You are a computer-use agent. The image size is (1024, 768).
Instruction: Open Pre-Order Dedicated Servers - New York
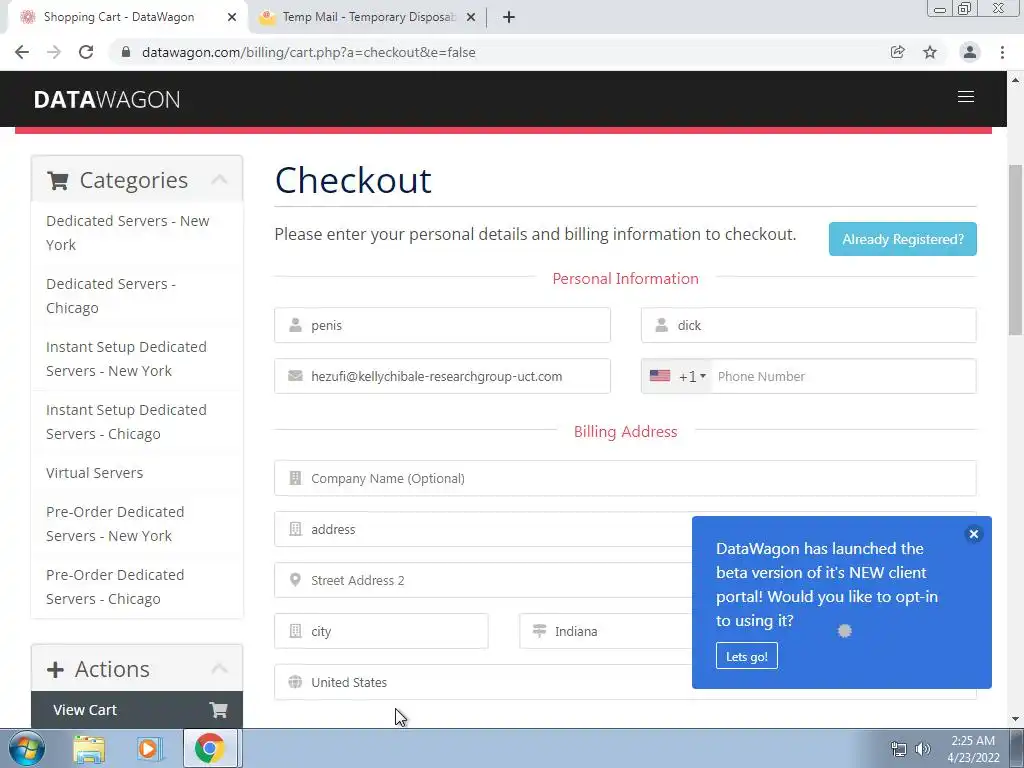(136, 524)
